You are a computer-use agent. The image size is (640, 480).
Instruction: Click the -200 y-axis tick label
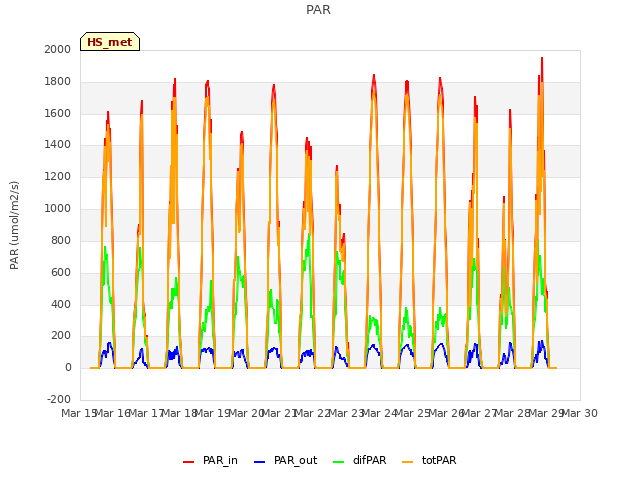59,399
